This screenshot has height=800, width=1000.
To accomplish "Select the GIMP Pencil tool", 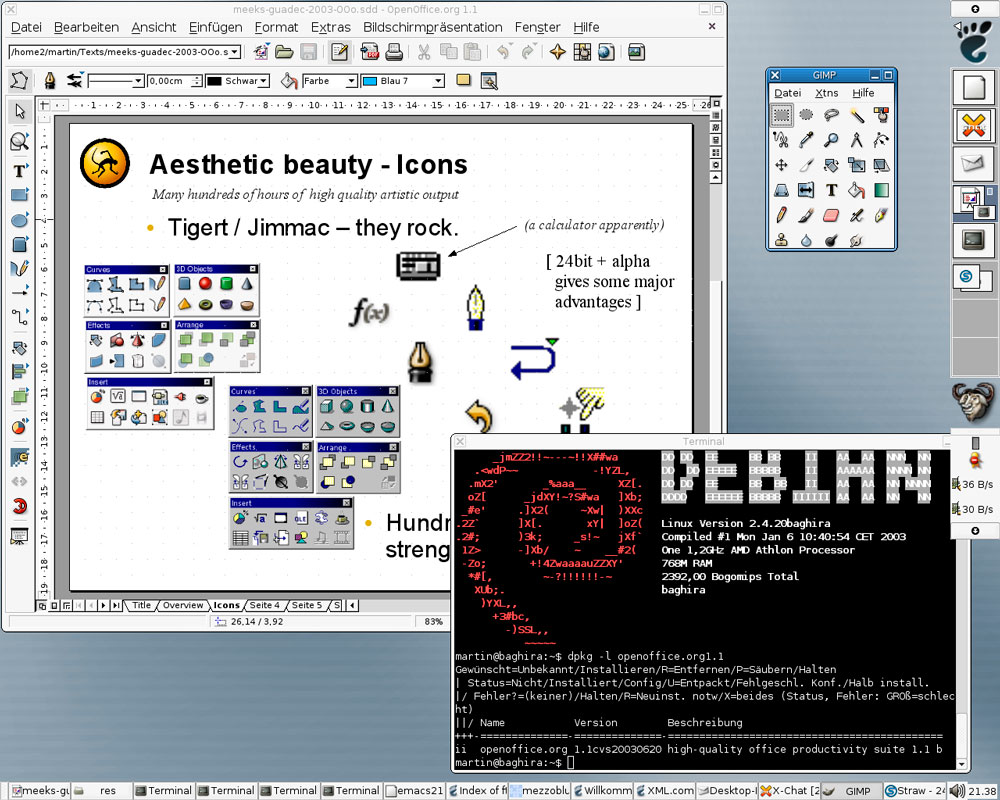I will [781, 215].
